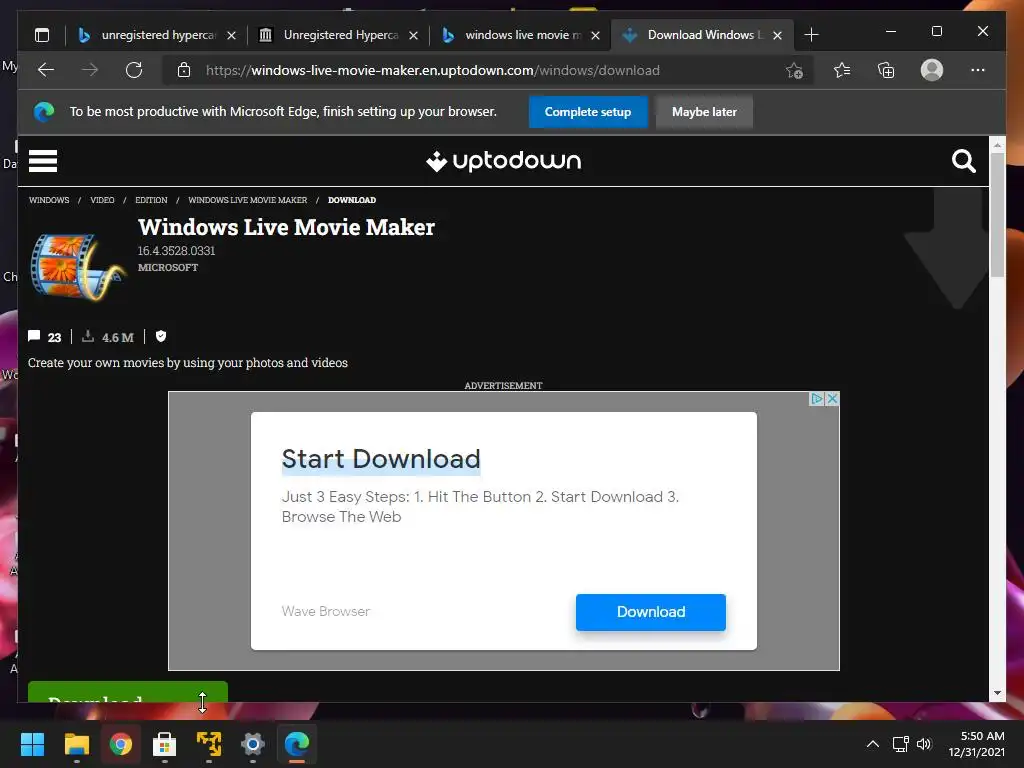Click the Wave Browser ad text
Image resolution: width=1024 pixels, height=768 pixels.
(x=326, y=611)
